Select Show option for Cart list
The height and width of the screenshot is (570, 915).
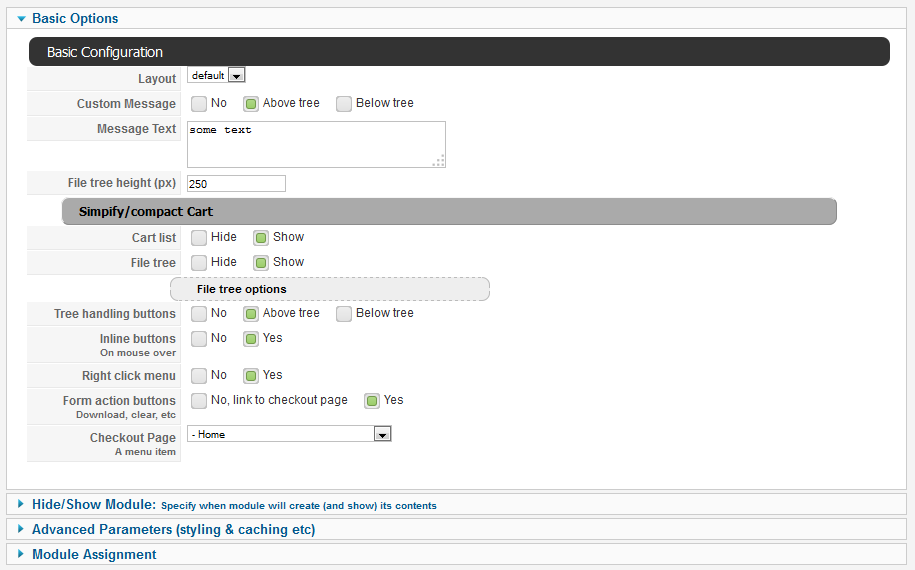click(x=261, y=237)
